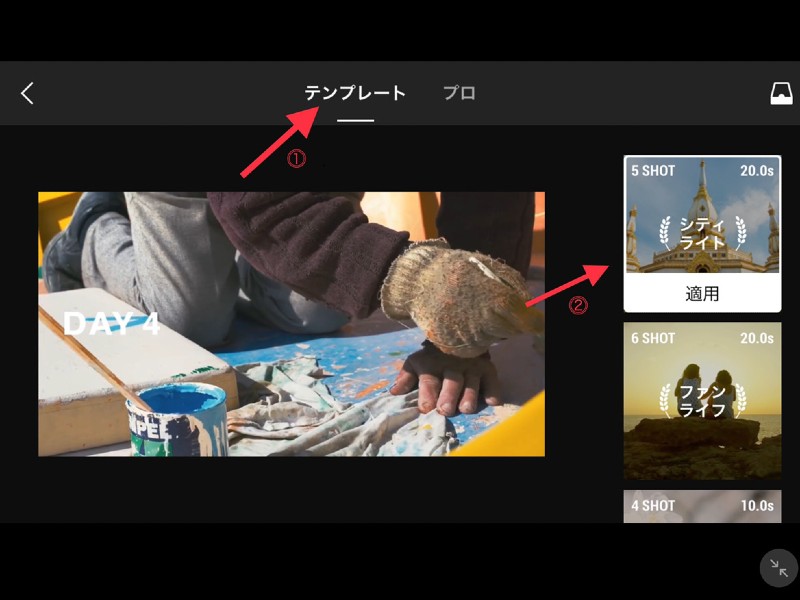Choose the ファンライフ template
The height and width of the screenshot is (600, 800).
702,400
